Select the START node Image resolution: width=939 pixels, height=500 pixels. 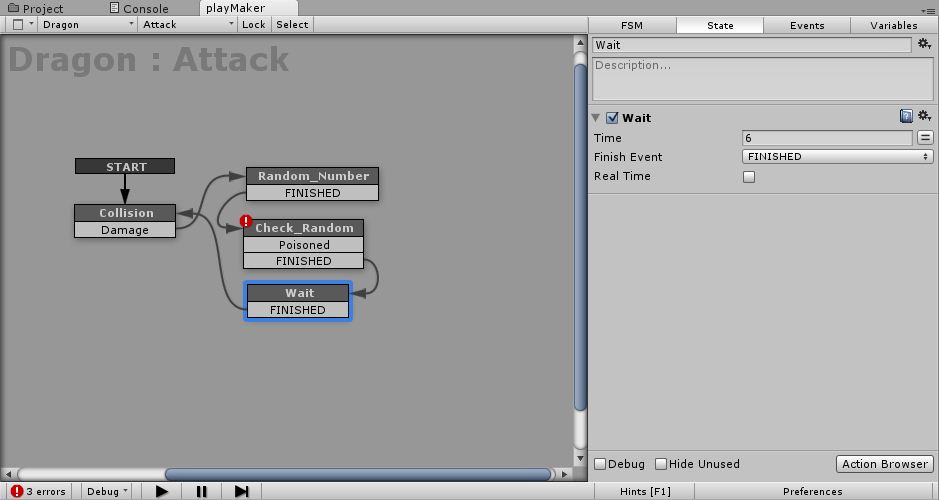(x=125, y=166)
